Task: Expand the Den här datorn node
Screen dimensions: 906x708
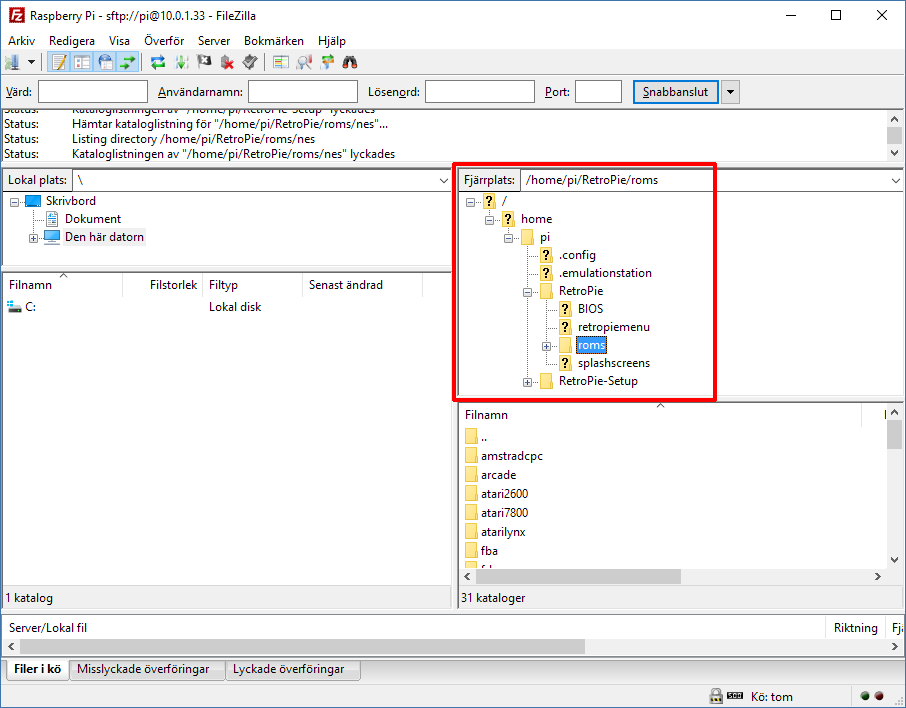Action: pyautogui.click(x=34, y=238)
